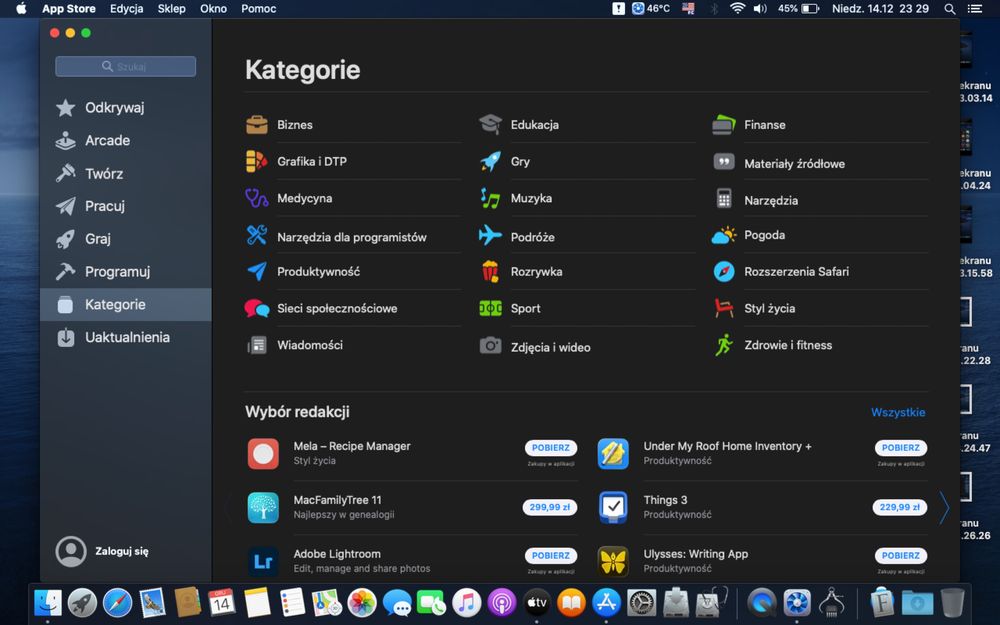Select Twórz sidebar section

click(x=126, y=173)
